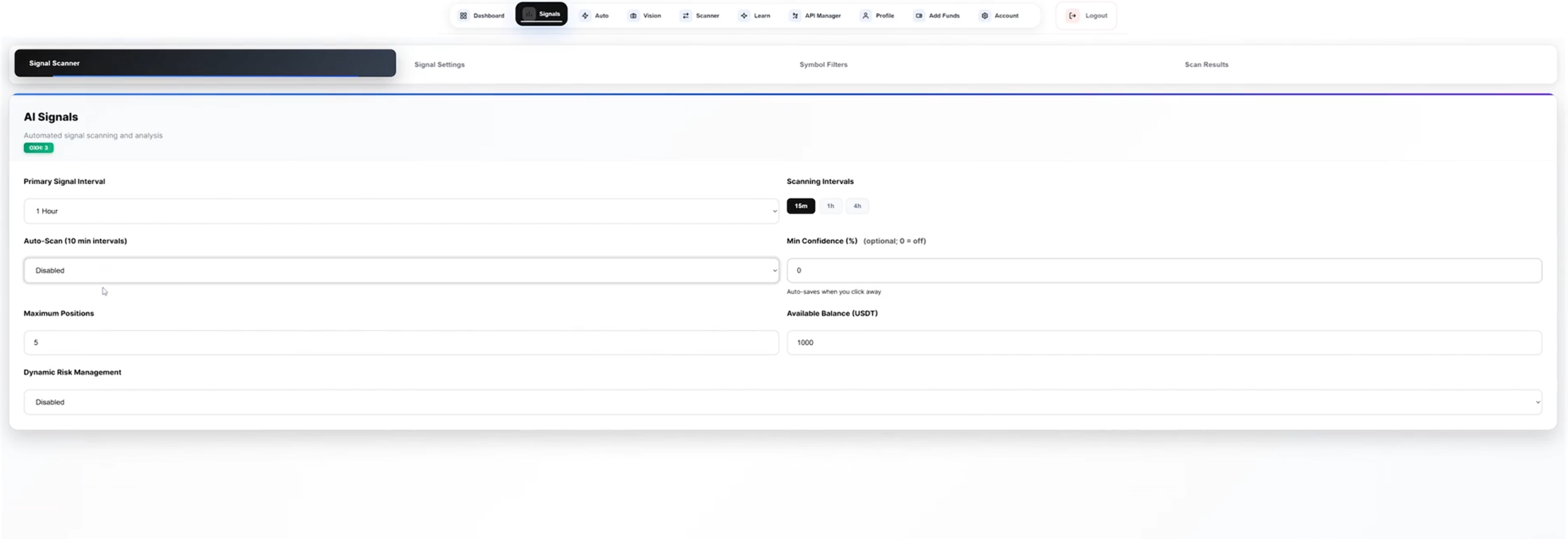Image resolution: width=1568 pixels, height=539 pixels.
Task: Open the Auto-Scan dropdown
Action: [x=401, y=270]
